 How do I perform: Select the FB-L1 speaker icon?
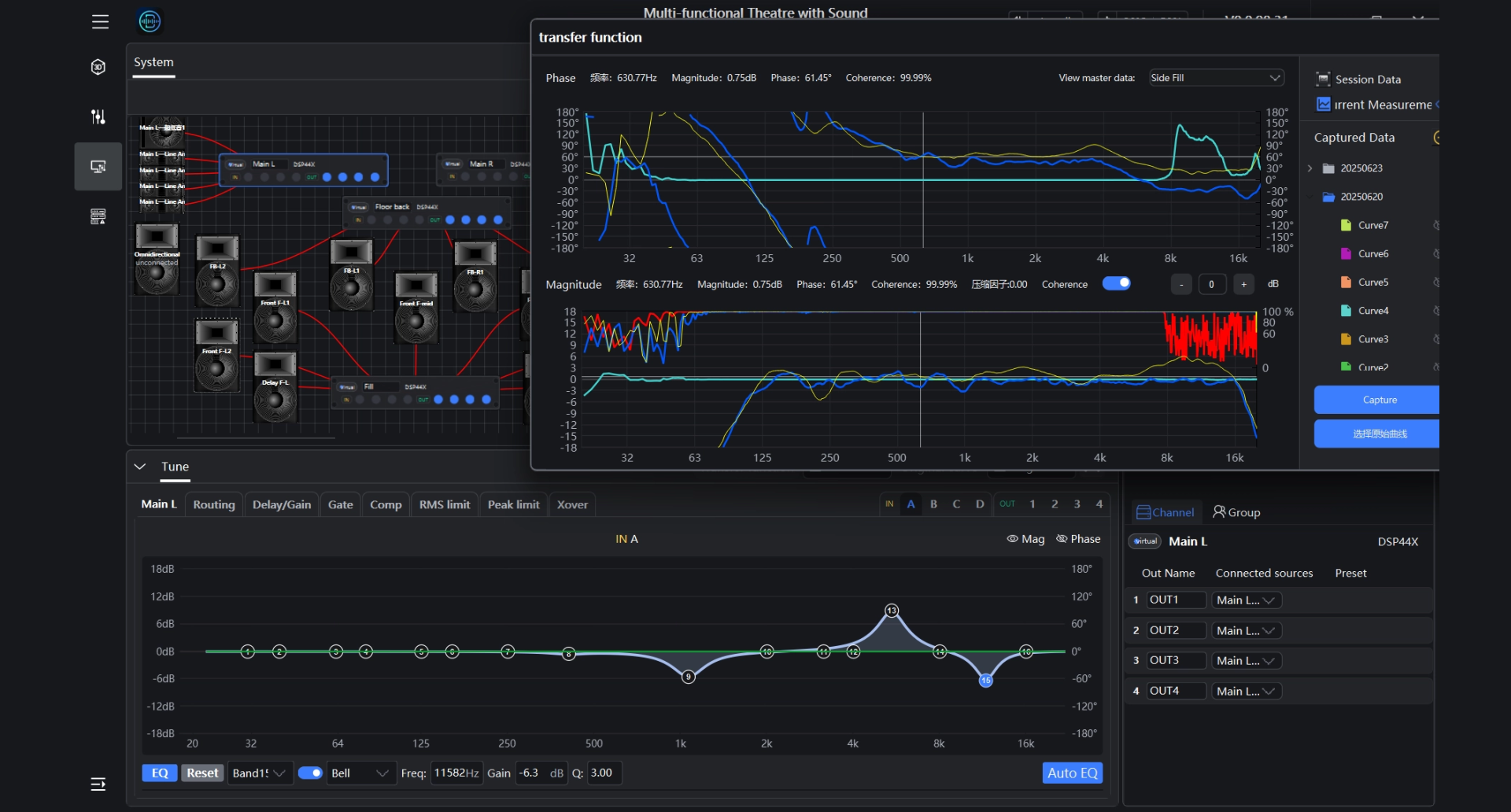coord(351,275)
